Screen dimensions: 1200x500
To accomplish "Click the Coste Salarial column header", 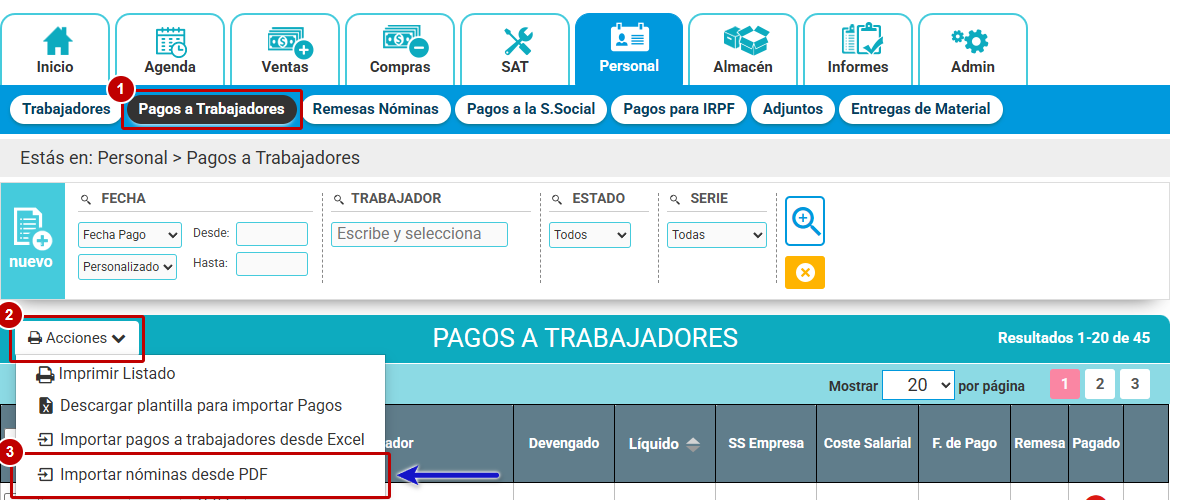I will pyautogui.click(x=867, y=443).
